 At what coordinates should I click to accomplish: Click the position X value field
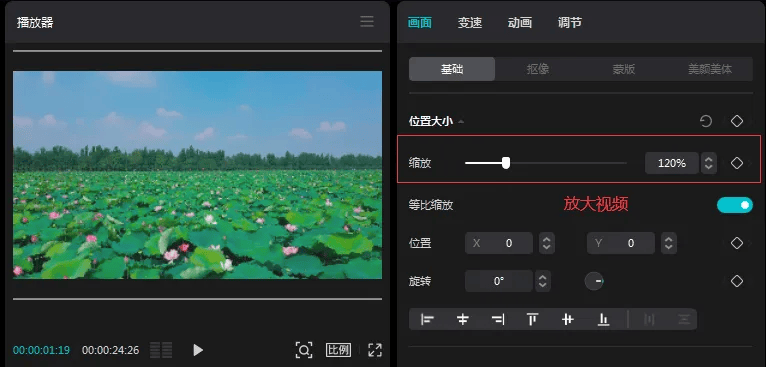499,243
